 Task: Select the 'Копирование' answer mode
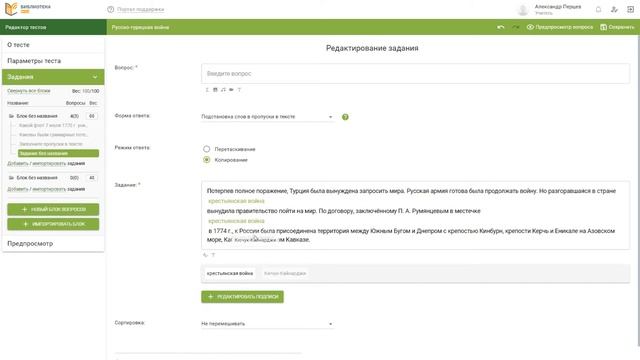[x=207, y=160]
